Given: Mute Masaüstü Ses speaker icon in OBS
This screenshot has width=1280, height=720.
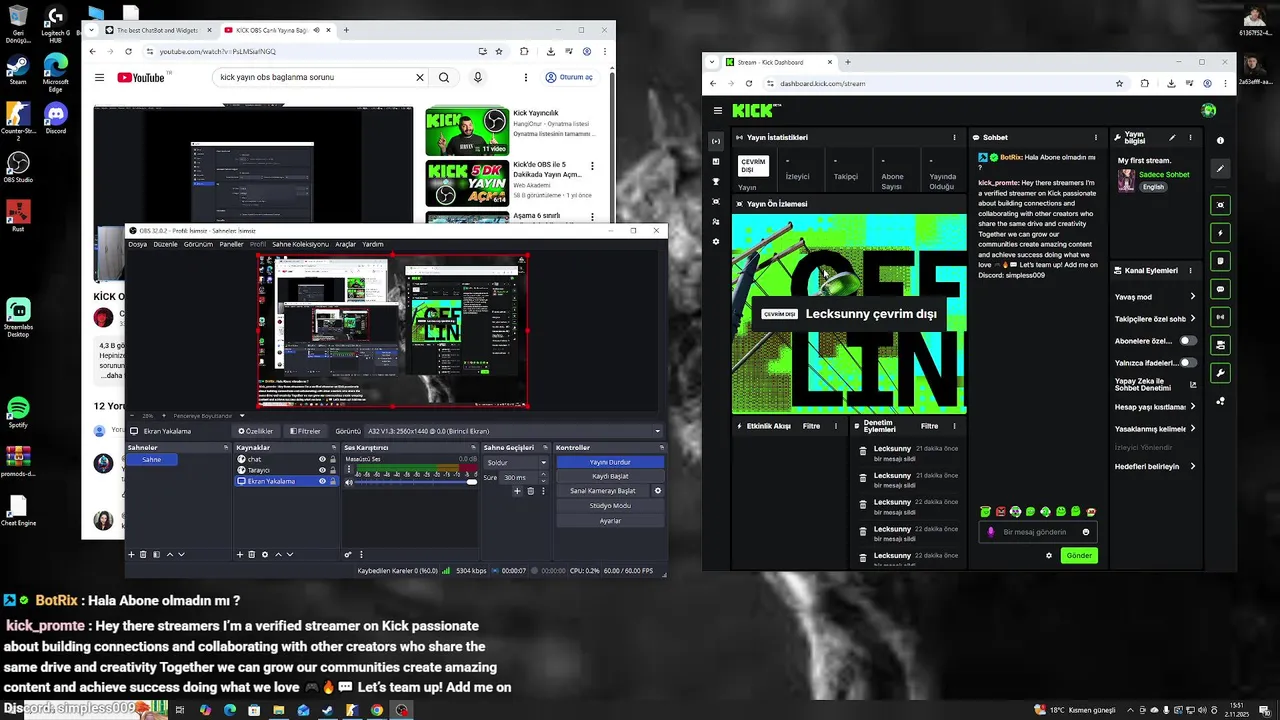Looking at the screenshot, I should (349, 482).
